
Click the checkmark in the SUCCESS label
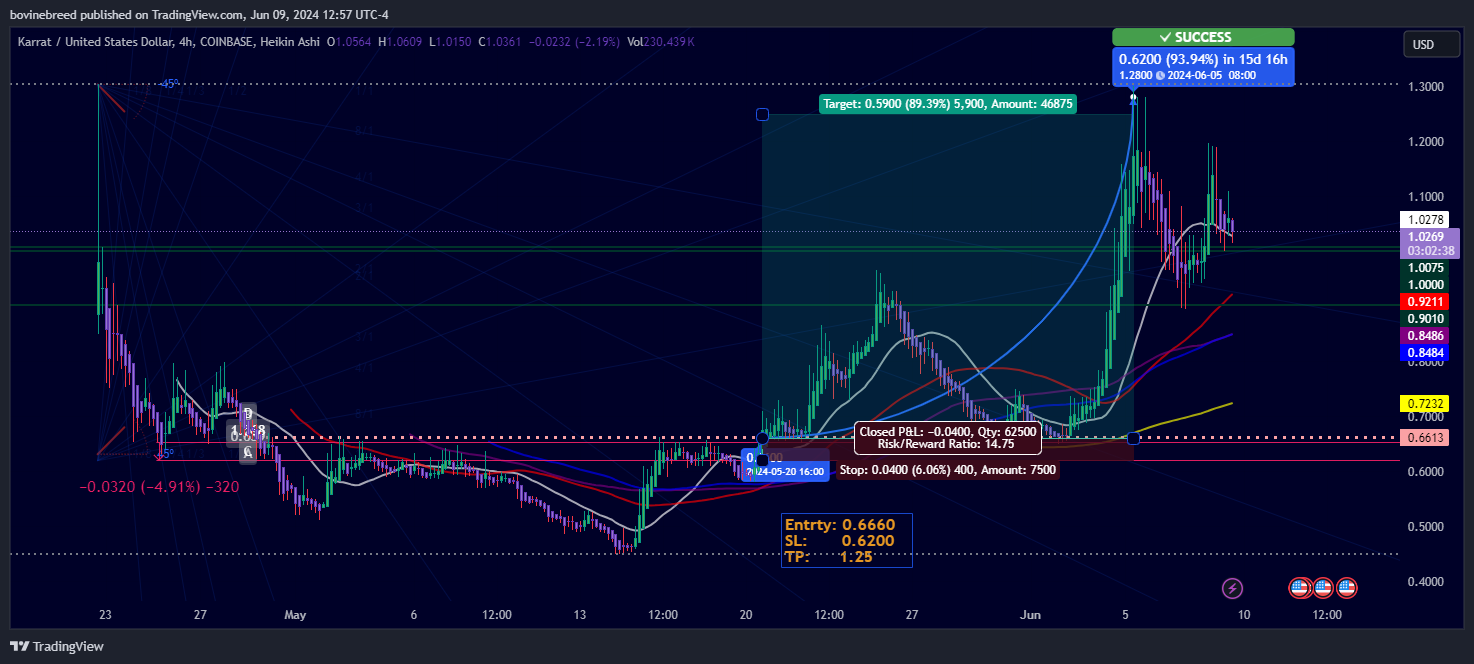pyautogui.click(x=1165, y=37)
